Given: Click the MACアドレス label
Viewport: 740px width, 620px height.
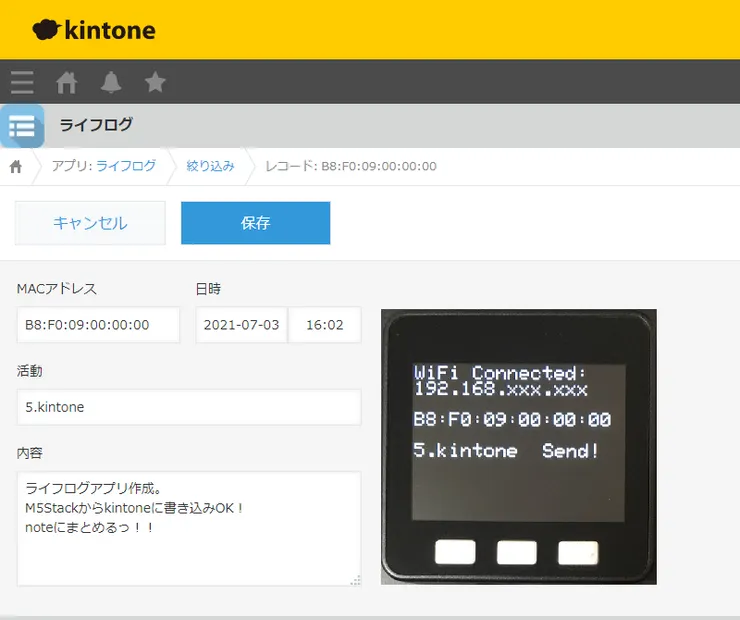Looking at the screenshot, I should (x=57, y=289).
